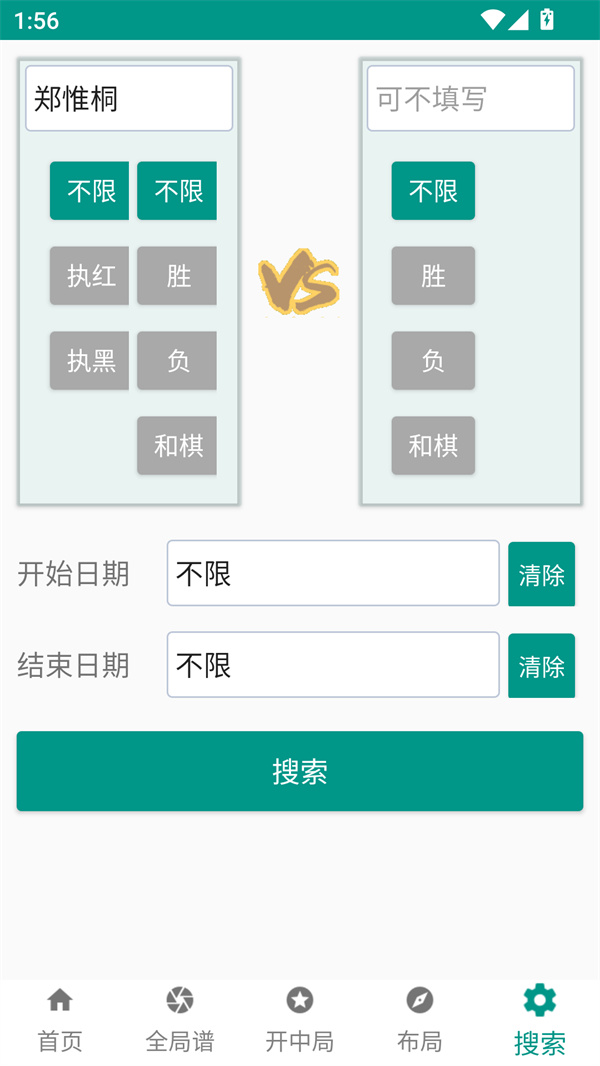Toggle 执红 for the left player

point(89,276)
